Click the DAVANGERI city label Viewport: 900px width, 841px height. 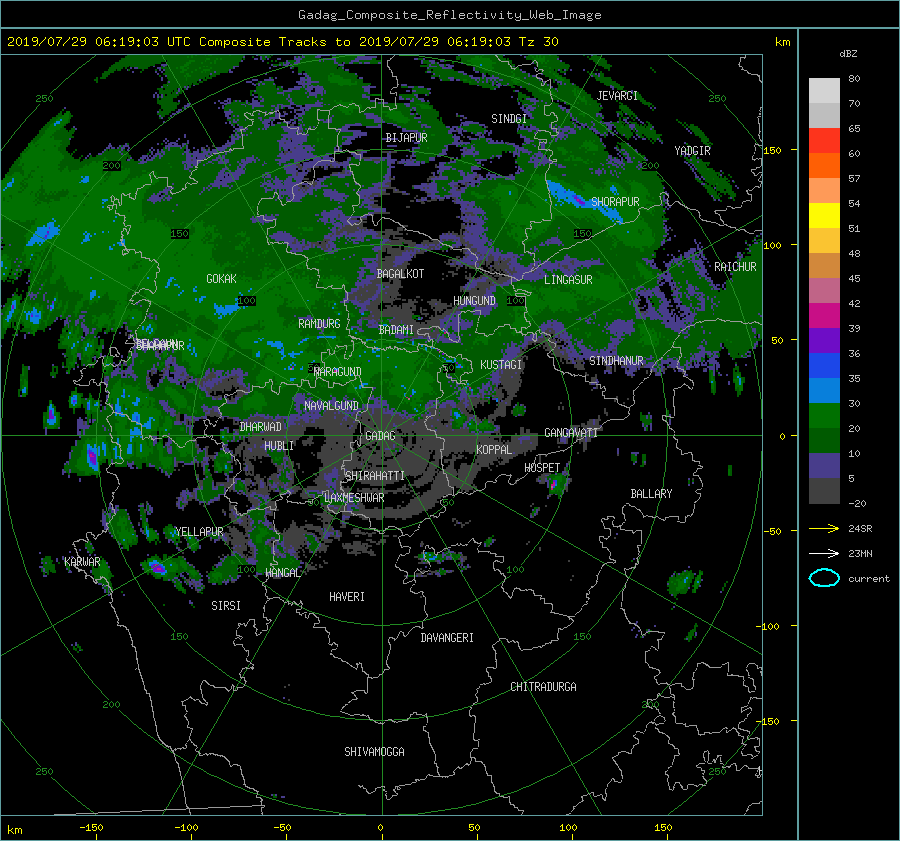coord(447,638)
